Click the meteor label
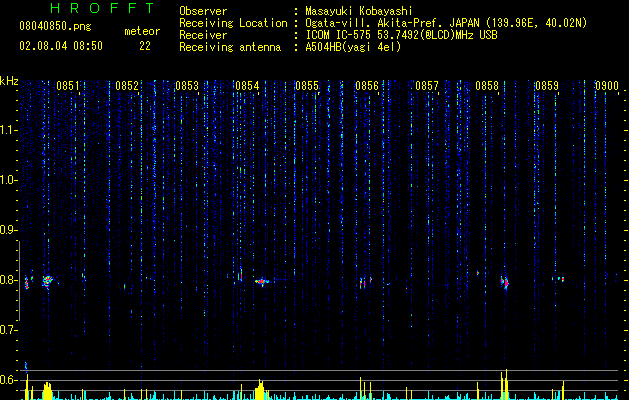The height and width of the screenshot is (400, 629). pyautogui.click(x=142, y=31)
